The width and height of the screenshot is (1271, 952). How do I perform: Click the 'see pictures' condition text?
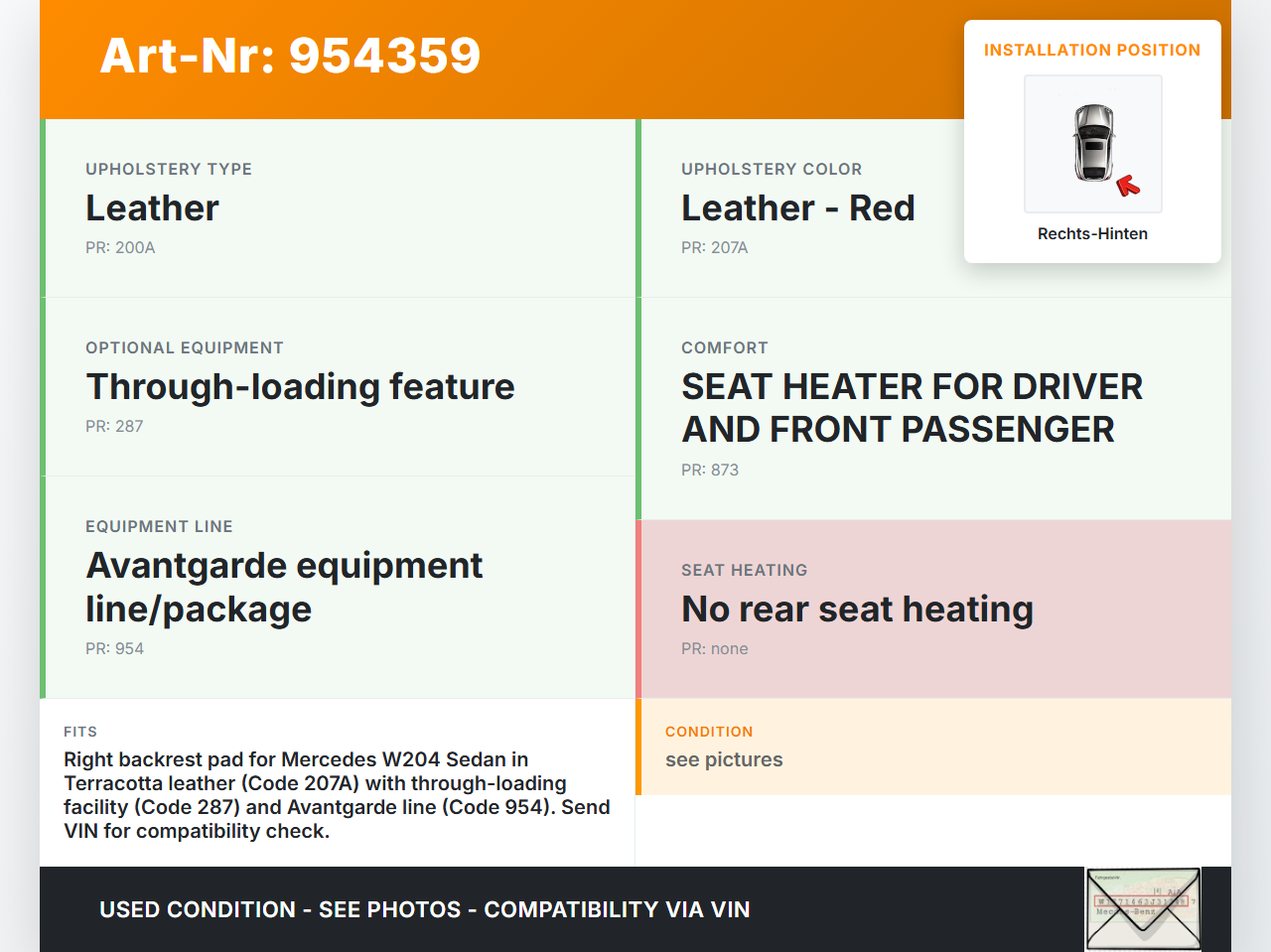(724, 759)
